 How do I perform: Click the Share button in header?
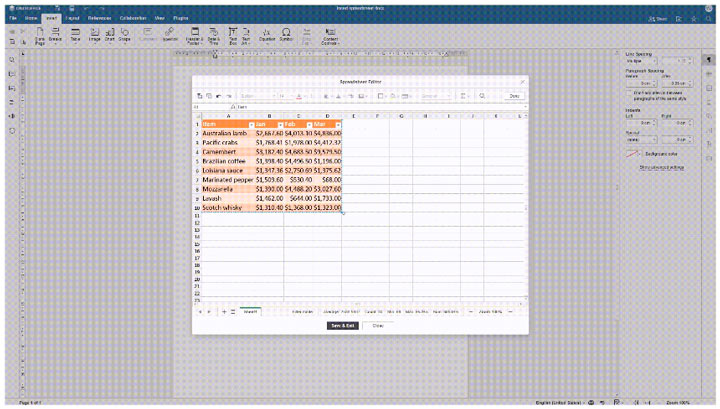click(658, 19)
